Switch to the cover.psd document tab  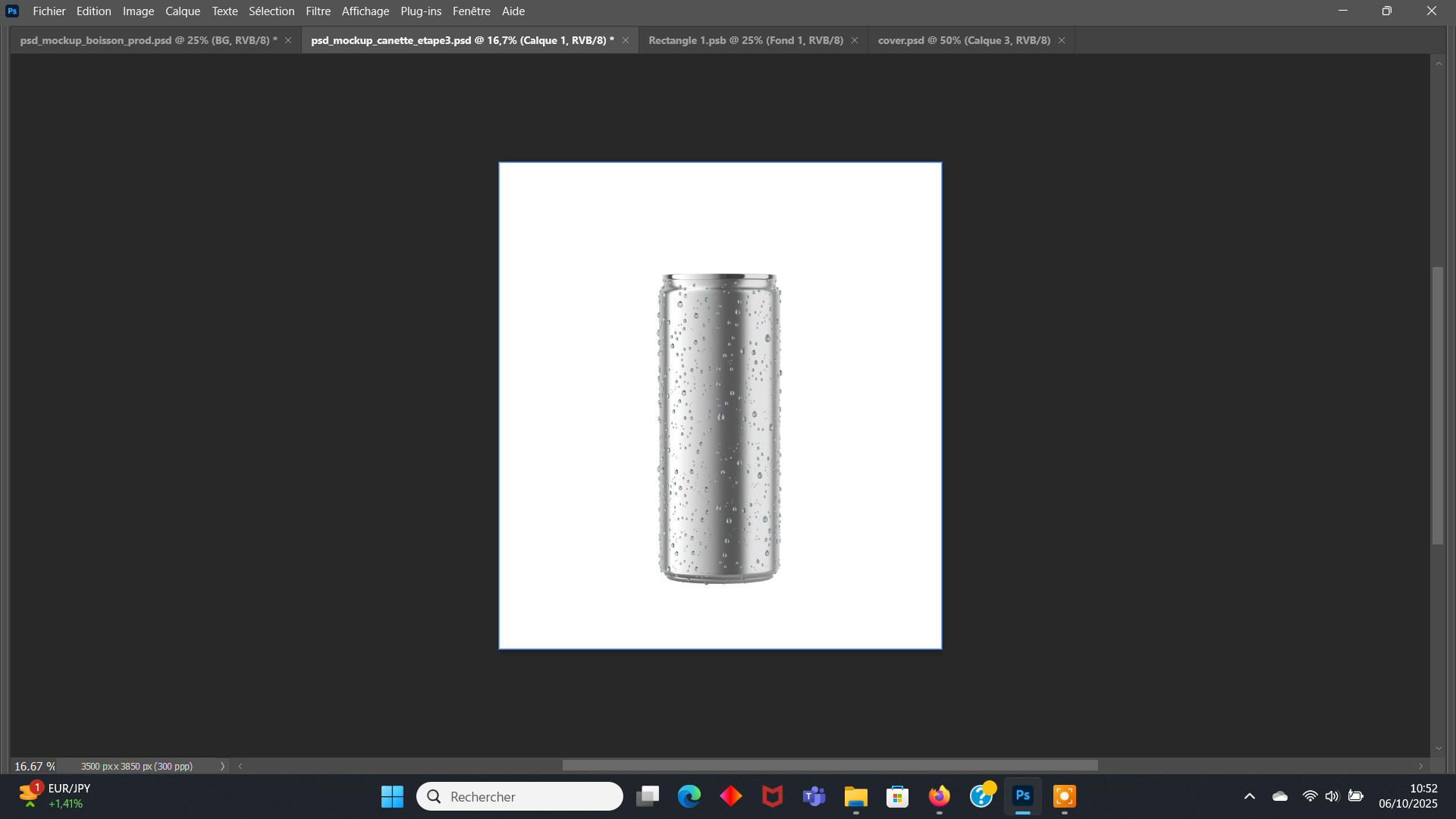[x=963, y=40]
